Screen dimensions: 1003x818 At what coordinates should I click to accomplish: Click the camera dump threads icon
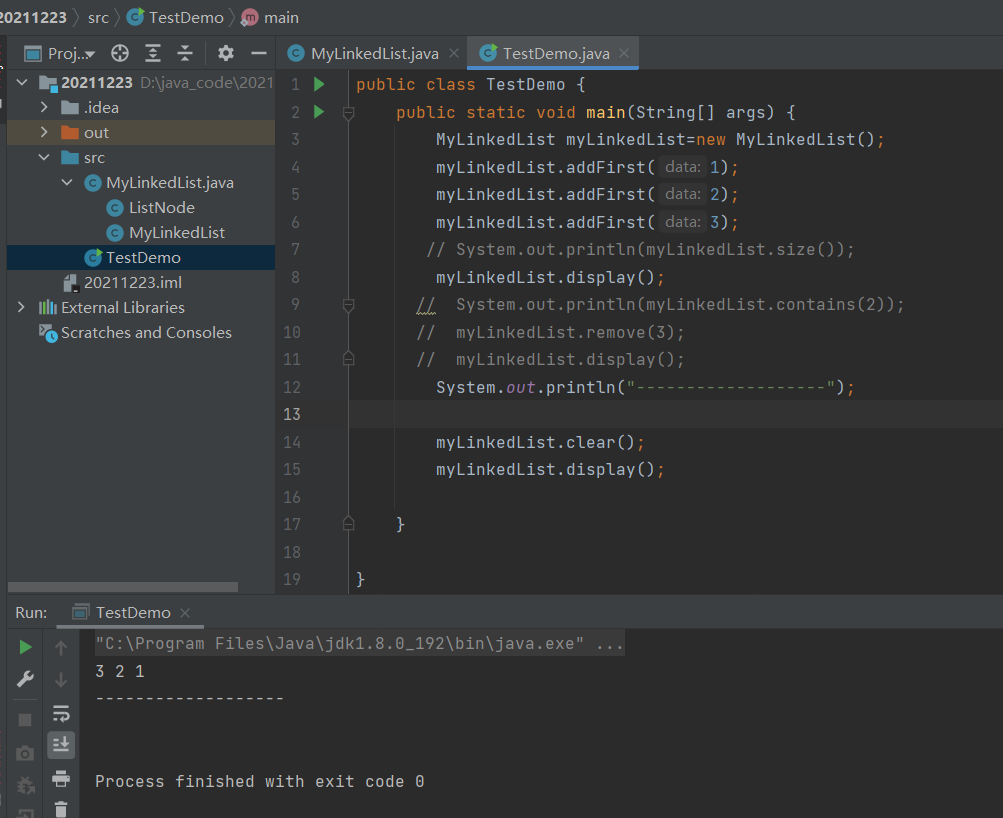25,753
